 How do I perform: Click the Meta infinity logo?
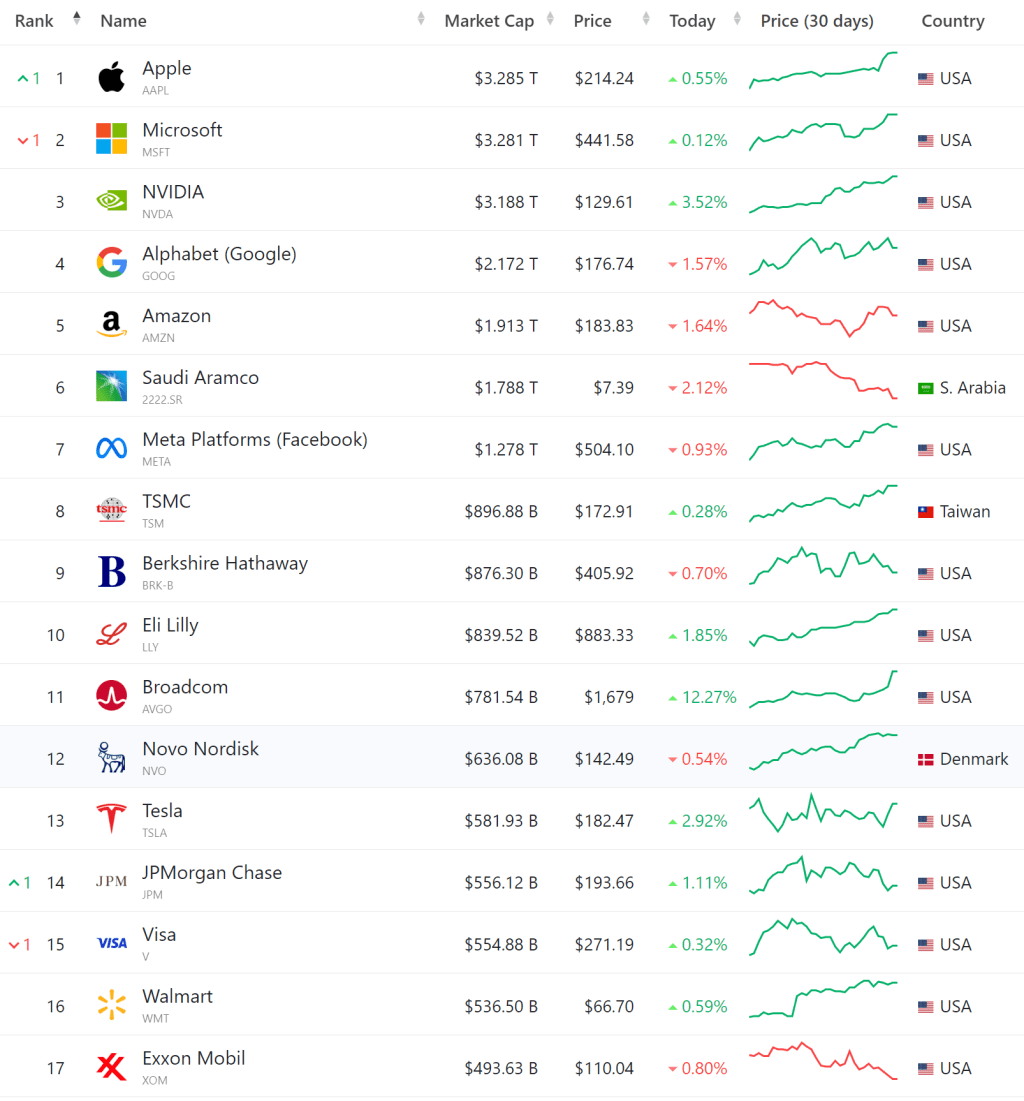[x=111, y=449]
